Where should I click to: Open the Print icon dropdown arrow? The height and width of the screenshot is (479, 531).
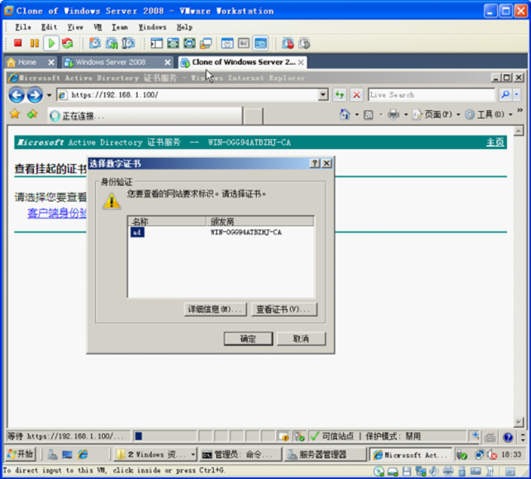pos(406,115)
